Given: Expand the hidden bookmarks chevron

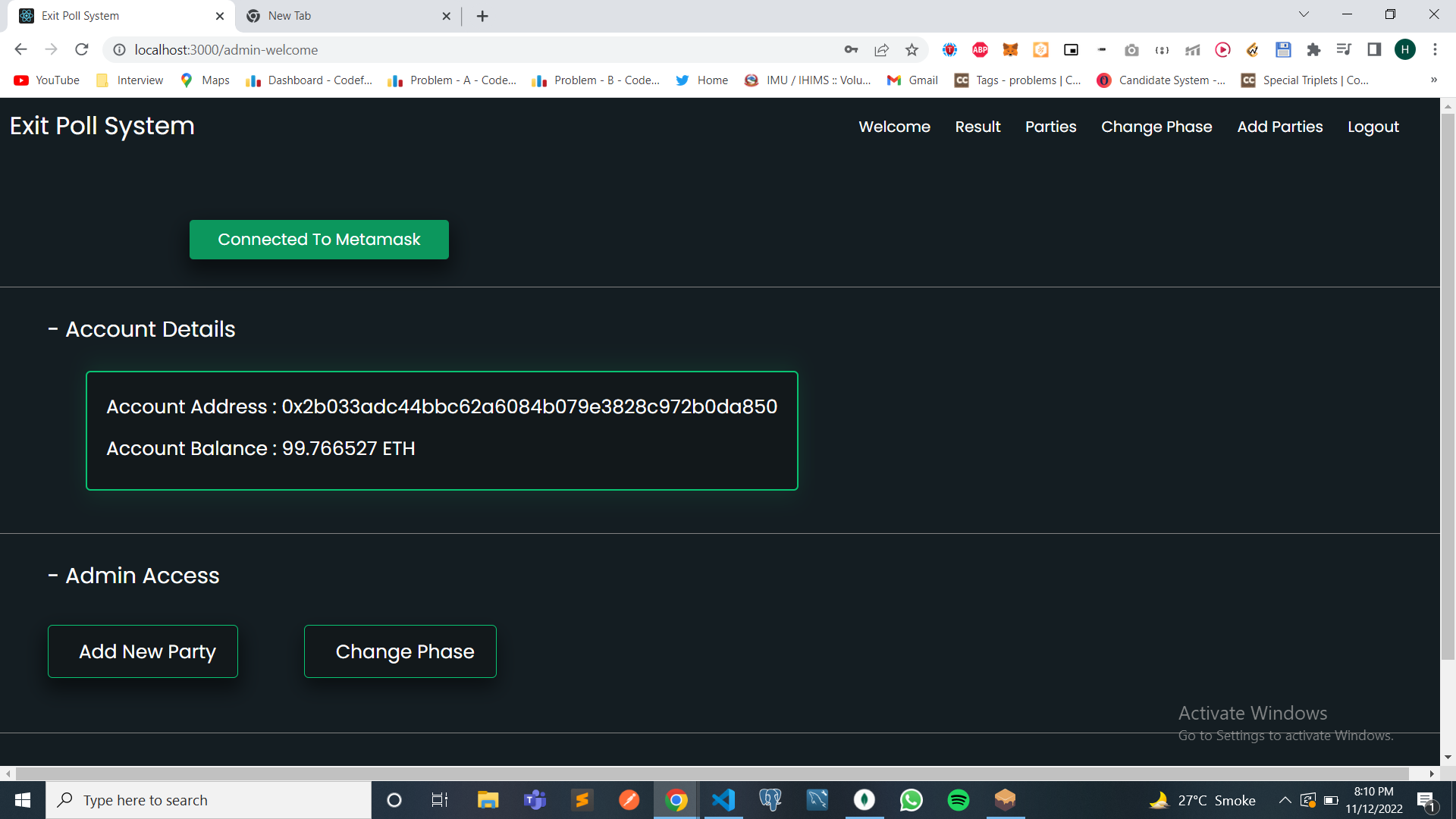Looking at the screenshot, I should (1433, 80).
